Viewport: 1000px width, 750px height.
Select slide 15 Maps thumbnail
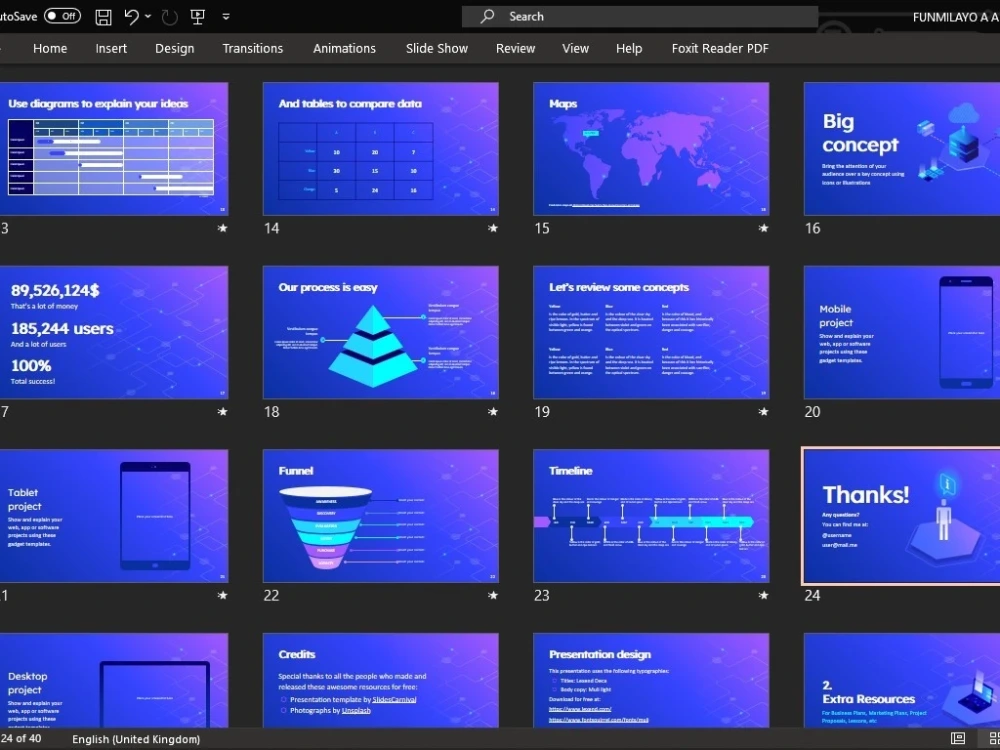[651, 149]
